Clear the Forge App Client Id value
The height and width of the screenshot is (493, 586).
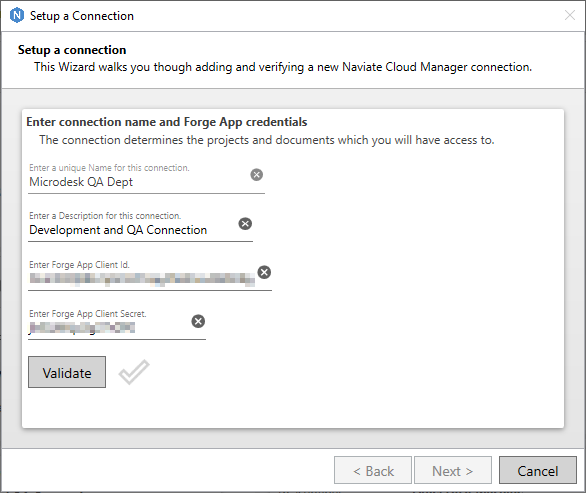(x=264, y=272)
